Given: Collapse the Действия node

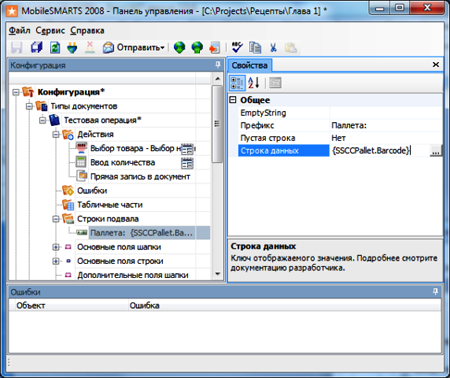Looking at the screenshot, I should coord(56,134).
